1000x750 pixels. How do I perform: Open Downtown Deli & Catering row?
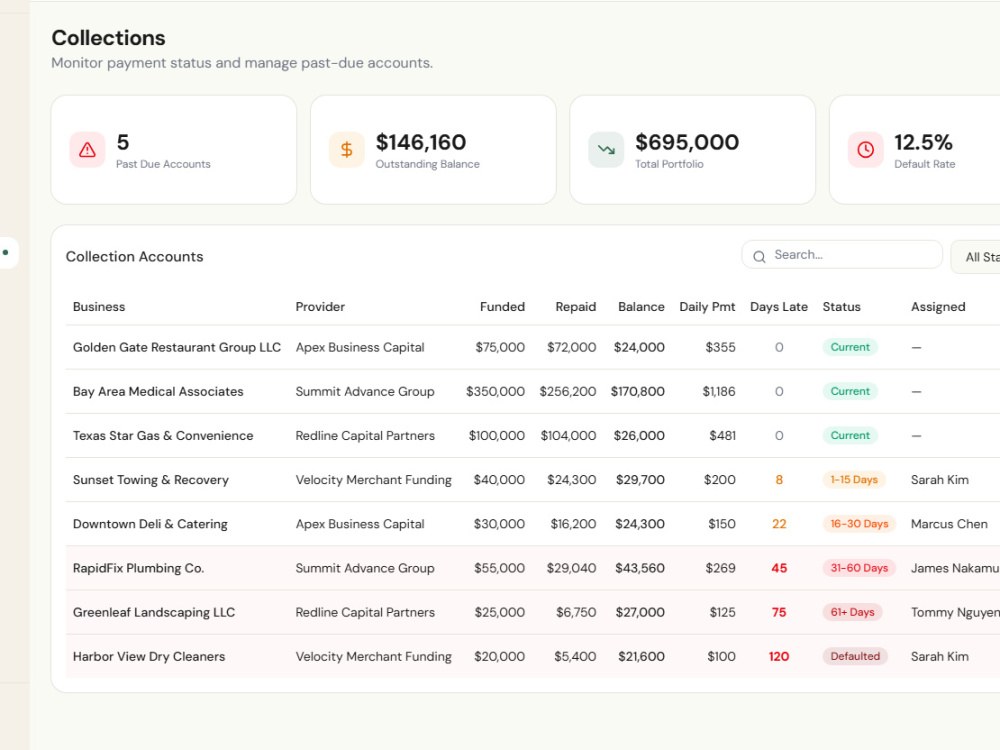pos(533,524)
